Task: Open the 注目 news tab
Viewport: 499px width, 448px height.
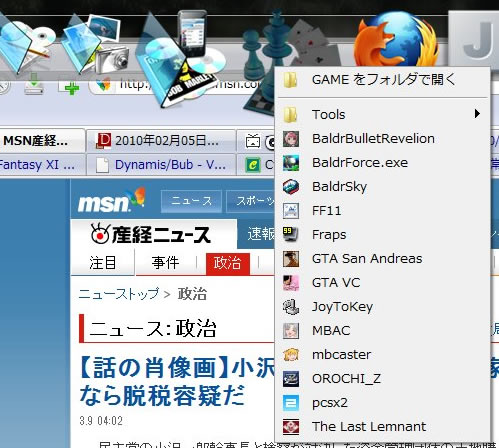Action: [x=102, y=262]
